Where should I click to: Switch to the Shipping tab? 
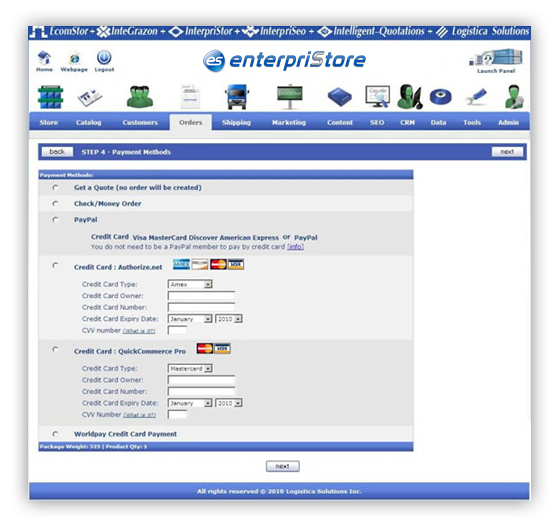coord(236,122)
